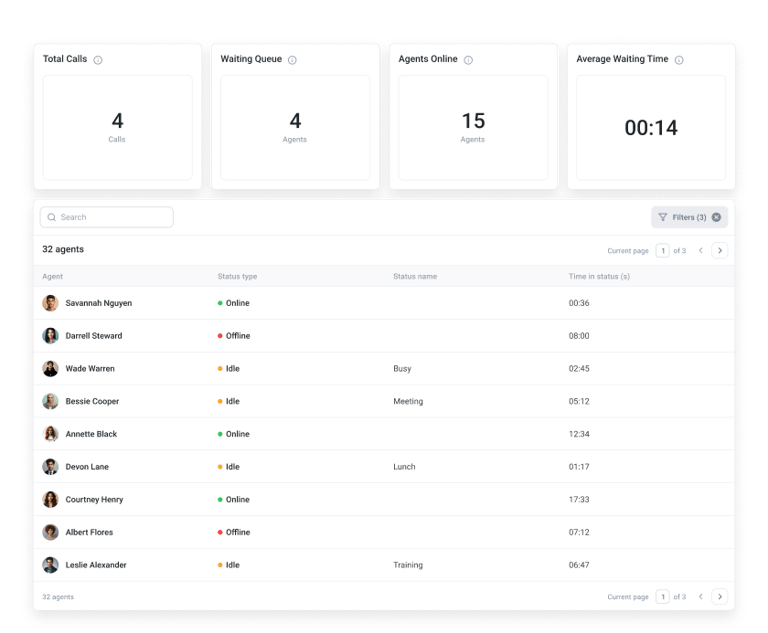Open Annette Black's avatar
Viewport: 768px width, 633px height.
tap(50, 434)
